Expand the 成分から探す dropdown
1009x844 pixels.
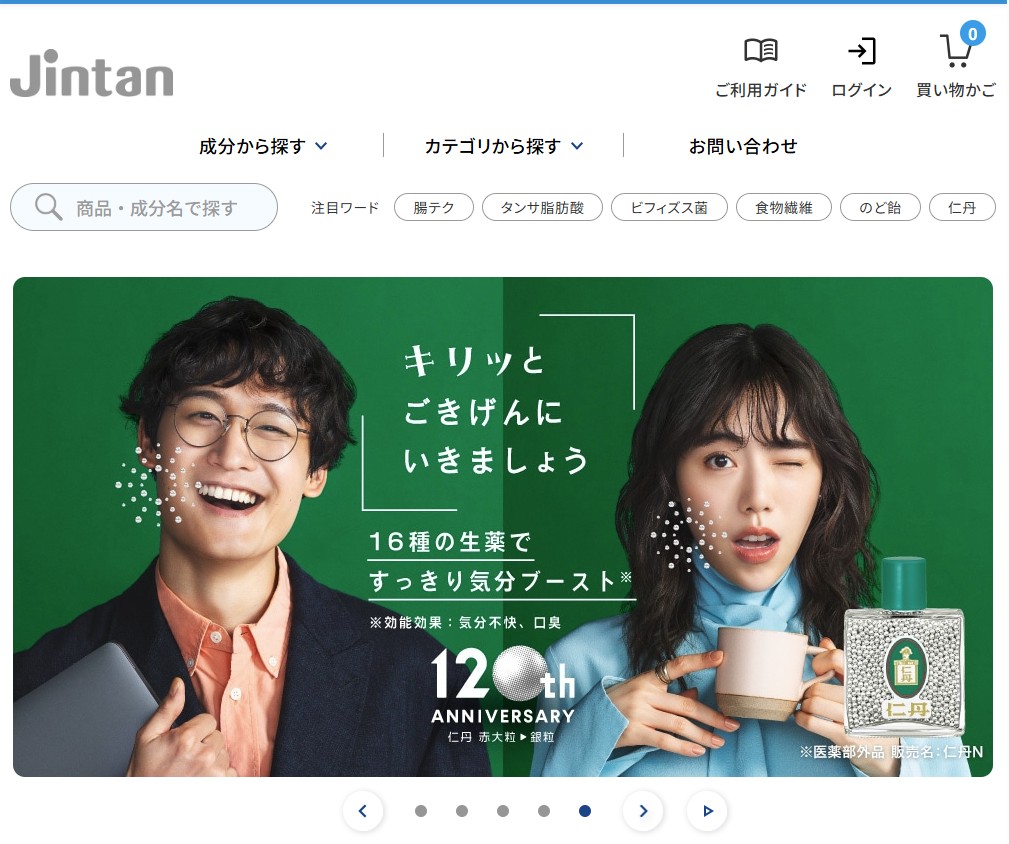tap(263, 146)
